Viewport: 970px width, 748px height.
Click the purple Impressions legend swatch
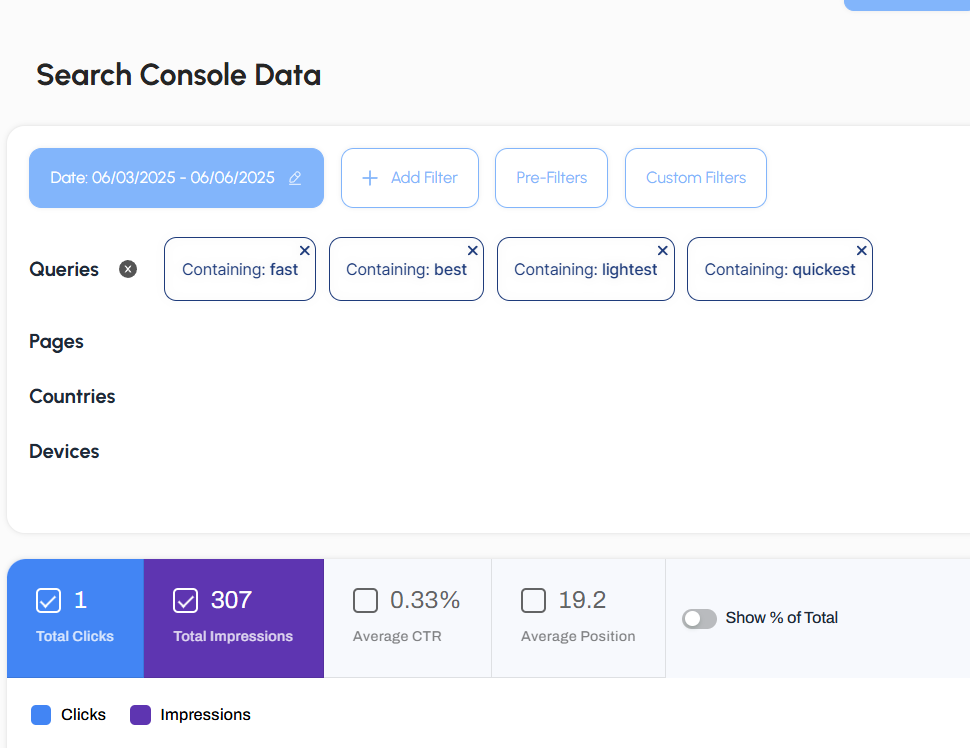pos(140,714)
